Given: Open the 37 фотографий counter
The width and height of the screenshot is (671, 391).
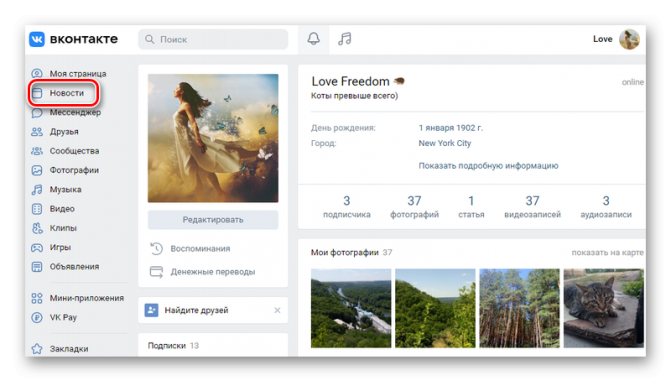Looking at the screenshot, I should [x=414, y=207].
